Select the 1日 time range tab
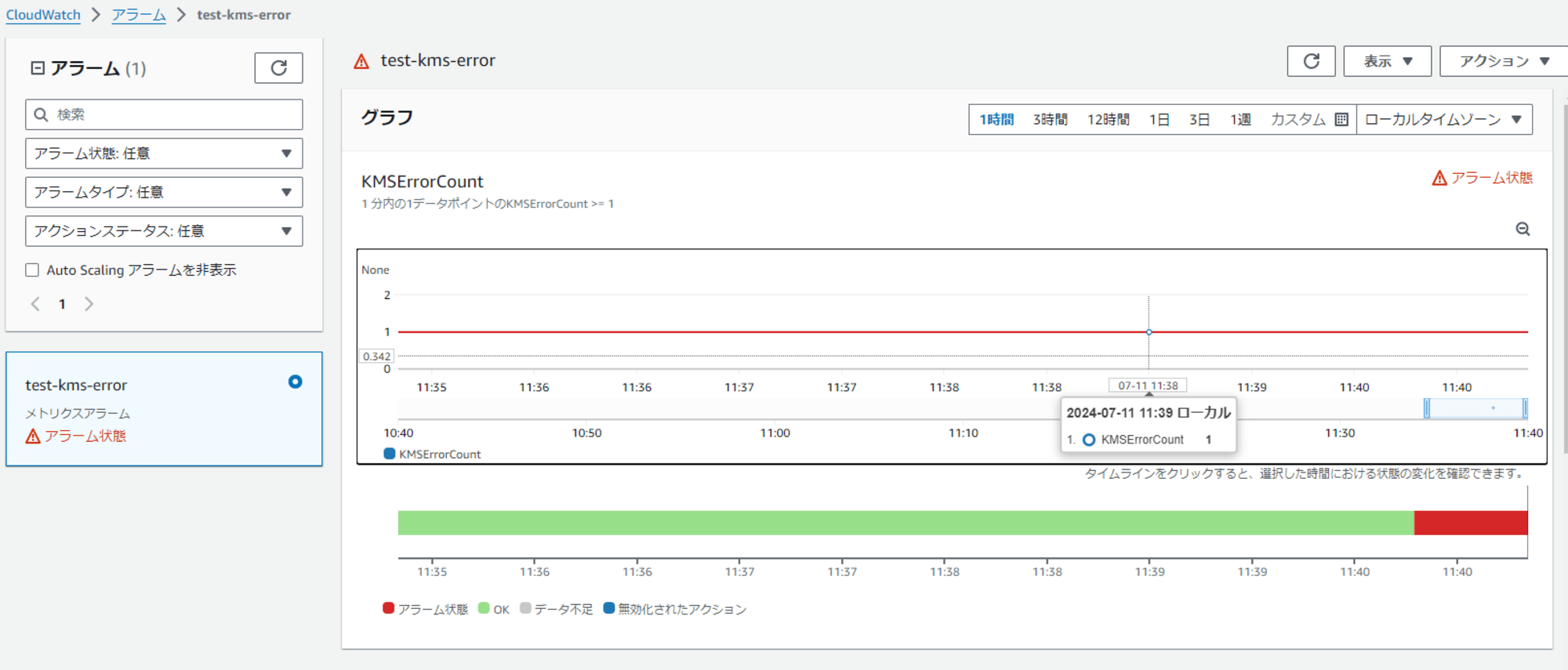Image resolution: width=1568 pixels, height=670 pixels. tap(1160, 119)
